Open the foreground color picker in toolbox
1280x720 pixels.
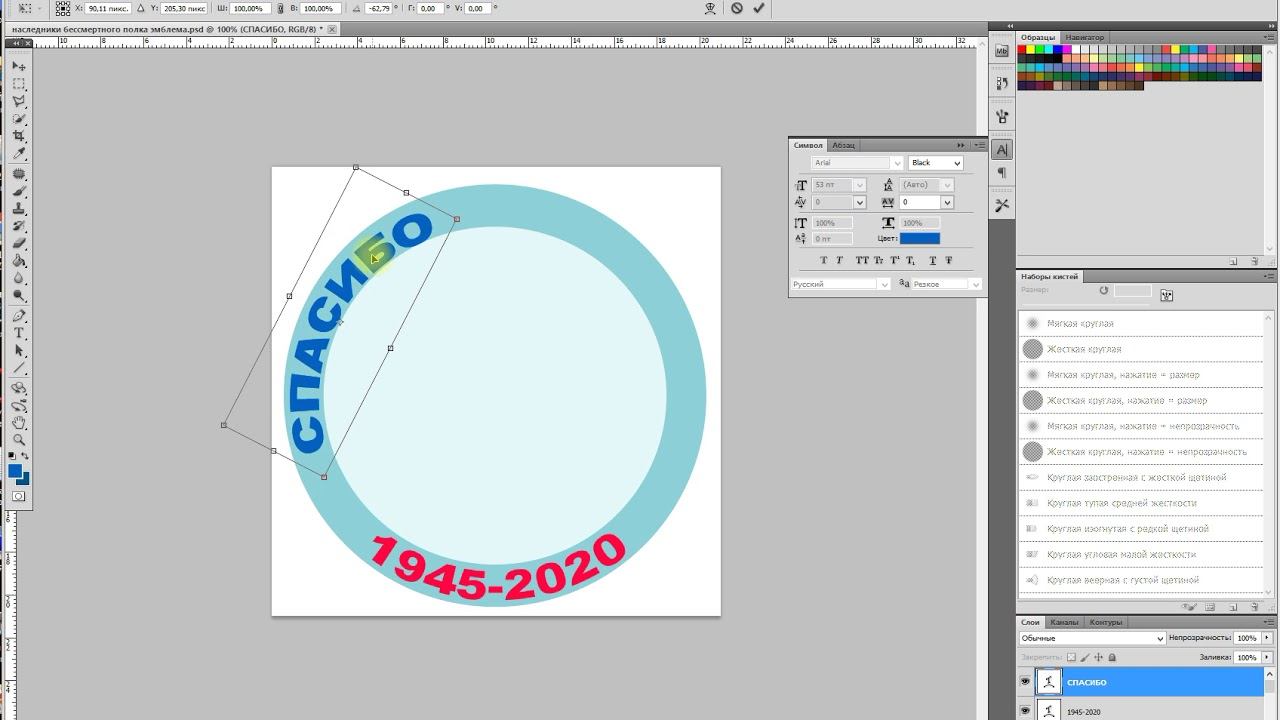pyautogui.click(x=14, y=471)
